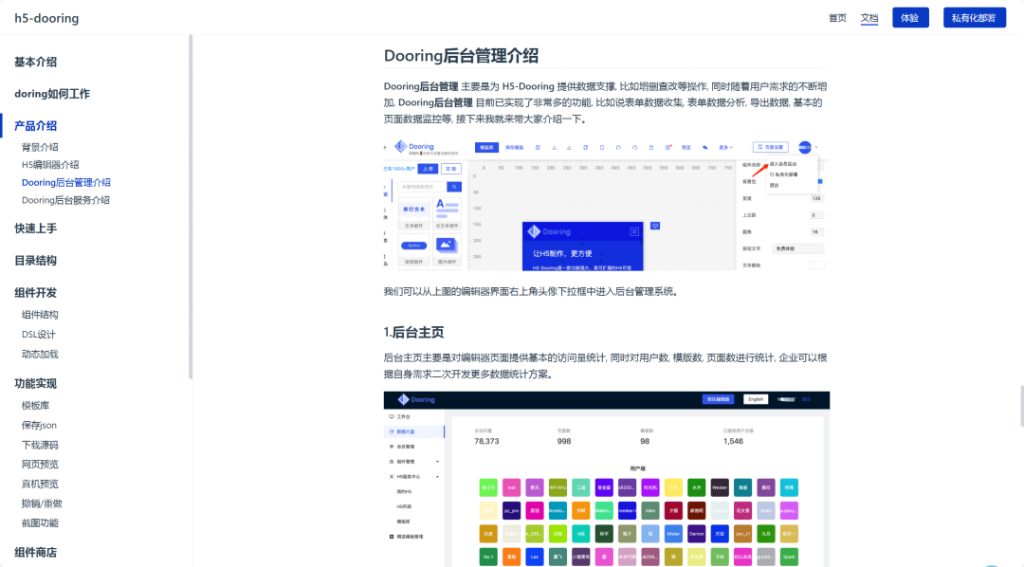This screenshot has width=1024, height=567.
Task: Open the admin dashboard screenshot image
Action: tap(606, 479)
